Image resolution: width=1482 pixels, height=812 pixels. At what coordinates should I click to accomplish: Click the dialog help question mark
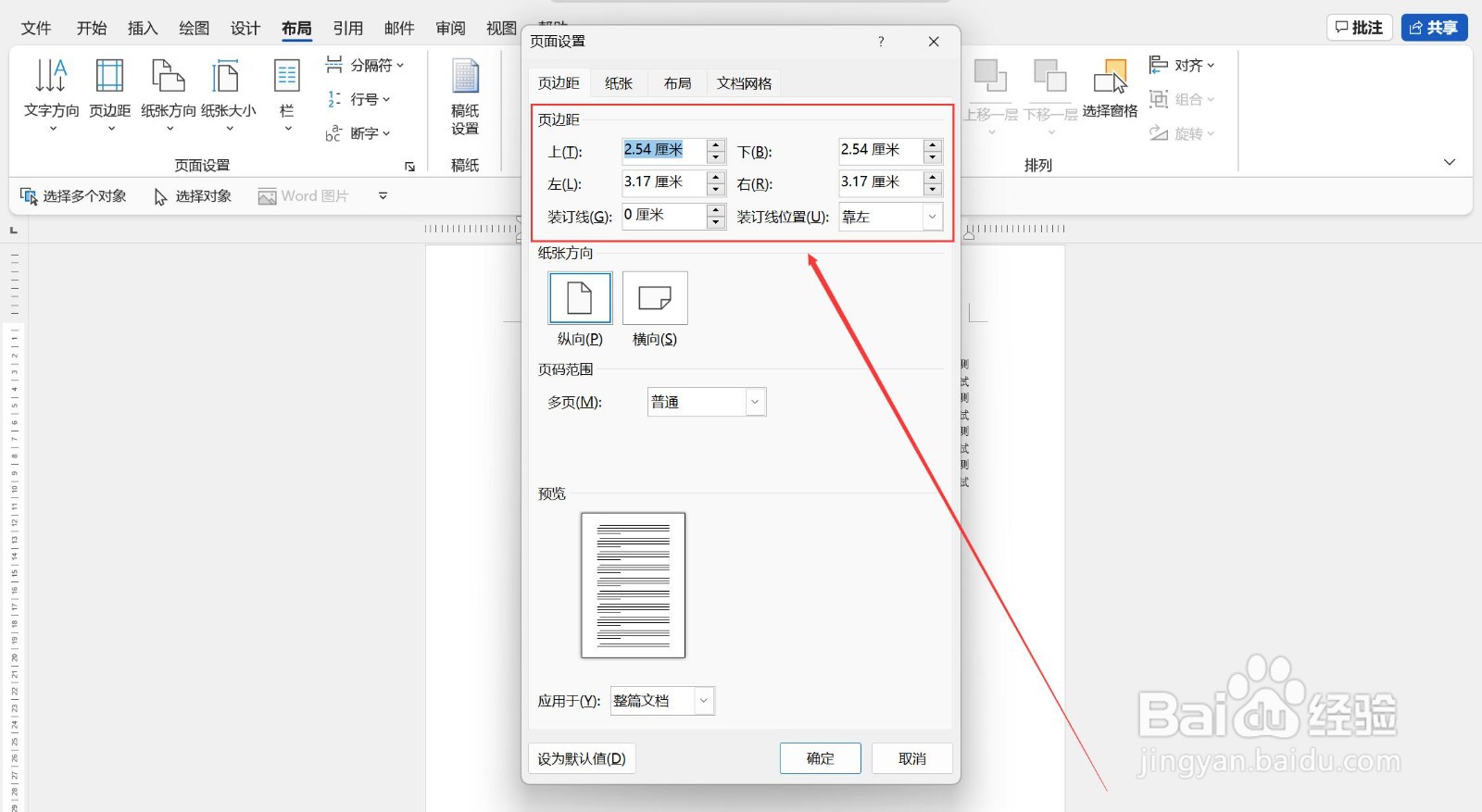tap(881, 42)
